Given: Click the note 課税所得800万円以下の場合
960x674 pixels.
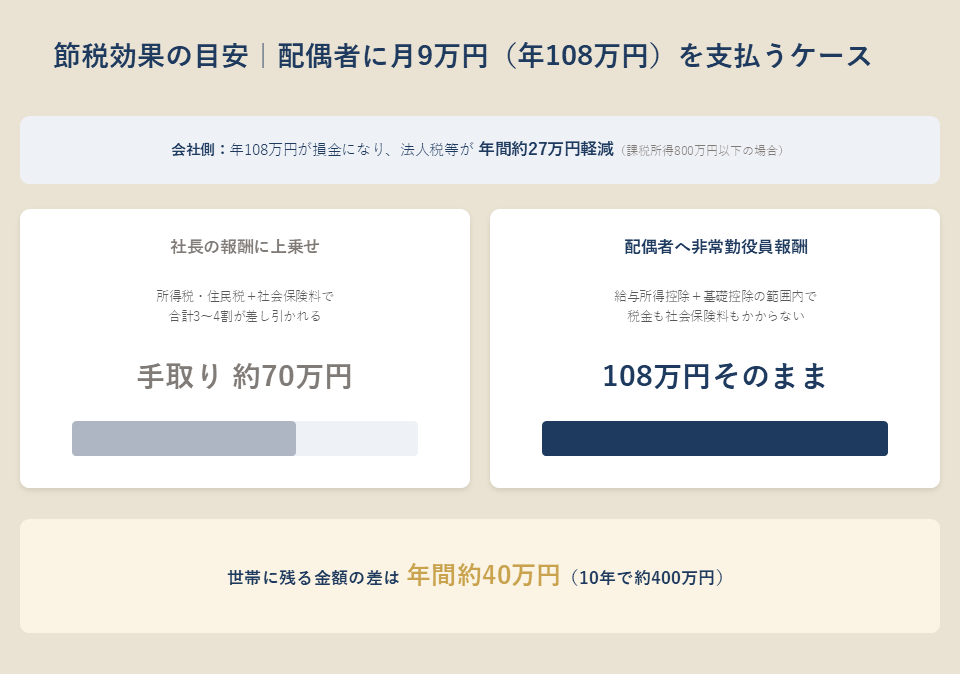Looking at the screenshot, I should click(702, 151).
